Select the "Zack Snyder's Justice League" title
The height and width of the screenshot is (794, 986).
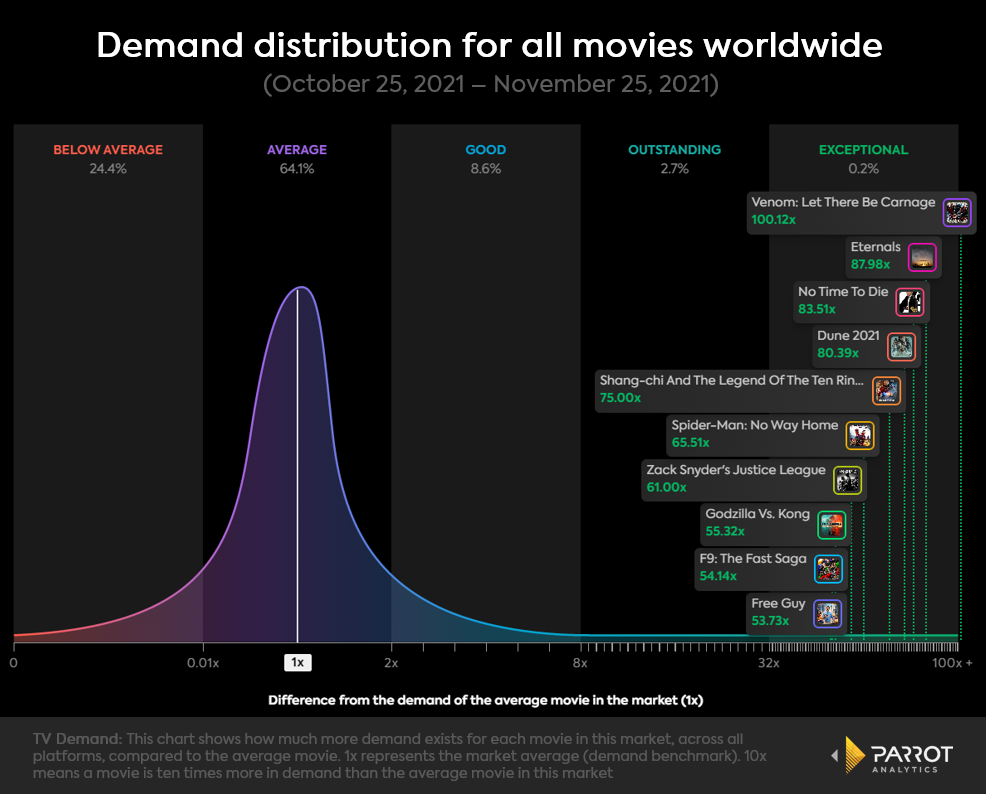click(x=736, y=470)
